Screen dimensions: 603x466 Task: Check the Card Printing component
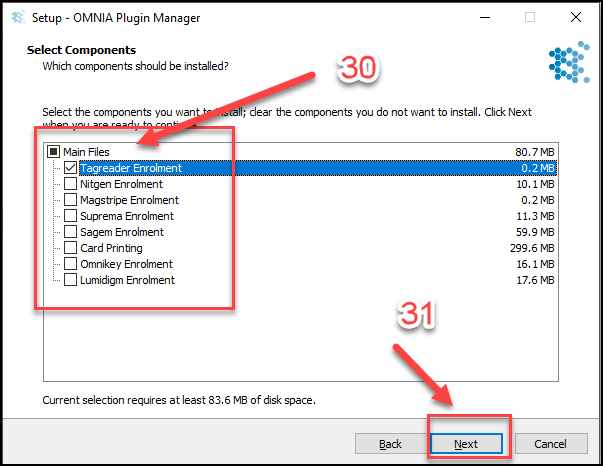(x=70, y=248)
